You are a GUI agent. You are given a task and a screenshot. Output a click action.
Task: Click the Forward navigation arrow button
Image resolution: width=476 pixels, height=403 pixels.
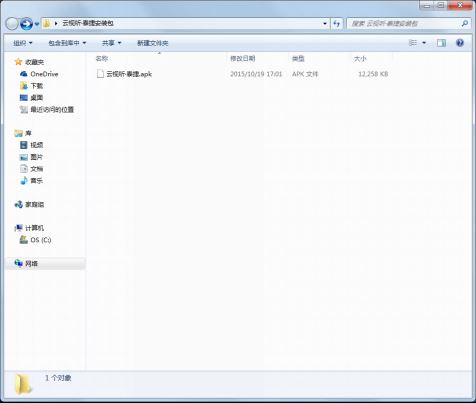pyautogui.click(x=26, y=24)
